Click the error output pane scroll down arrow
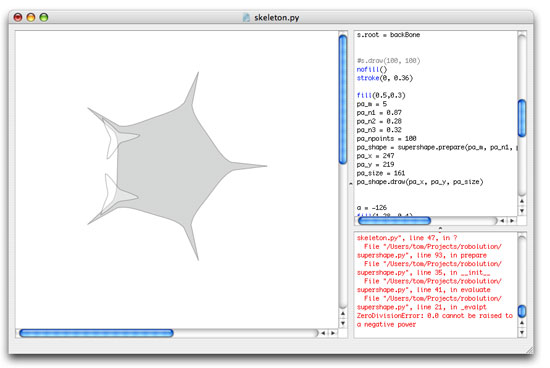The height and width of the screenshot is (368, 550). [522, 332]
